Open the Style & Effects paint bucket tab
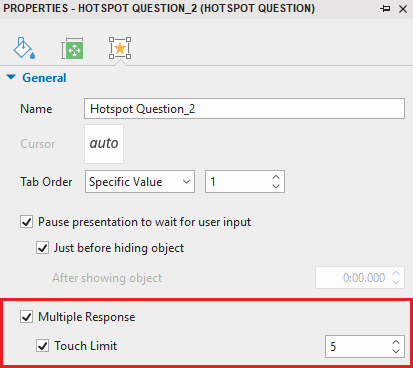Image resolution: width=413 pixels, height=368 pixels. tap(24, 48)
